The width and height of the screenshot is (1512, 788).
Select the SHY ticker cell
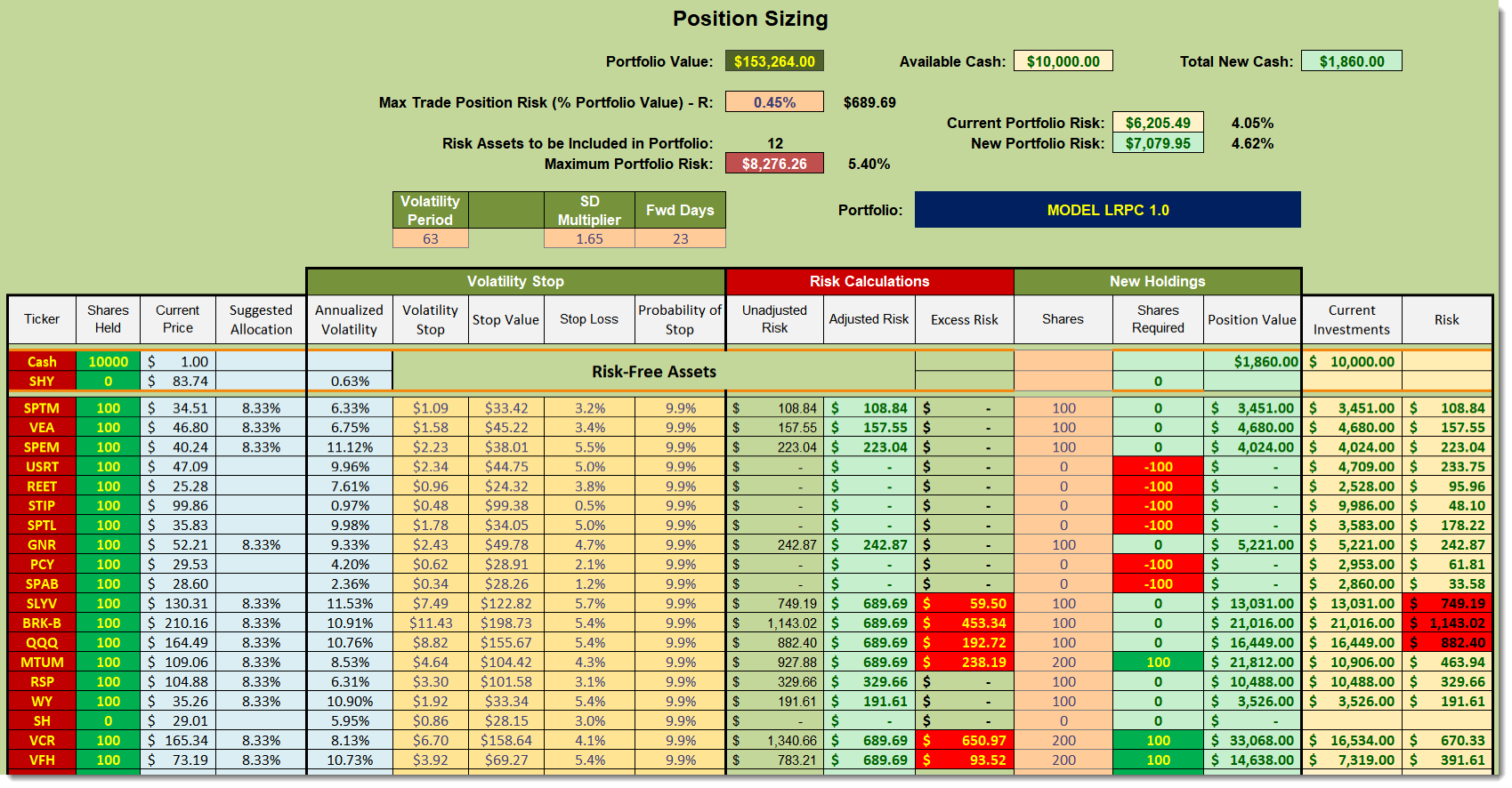point(42,382)
